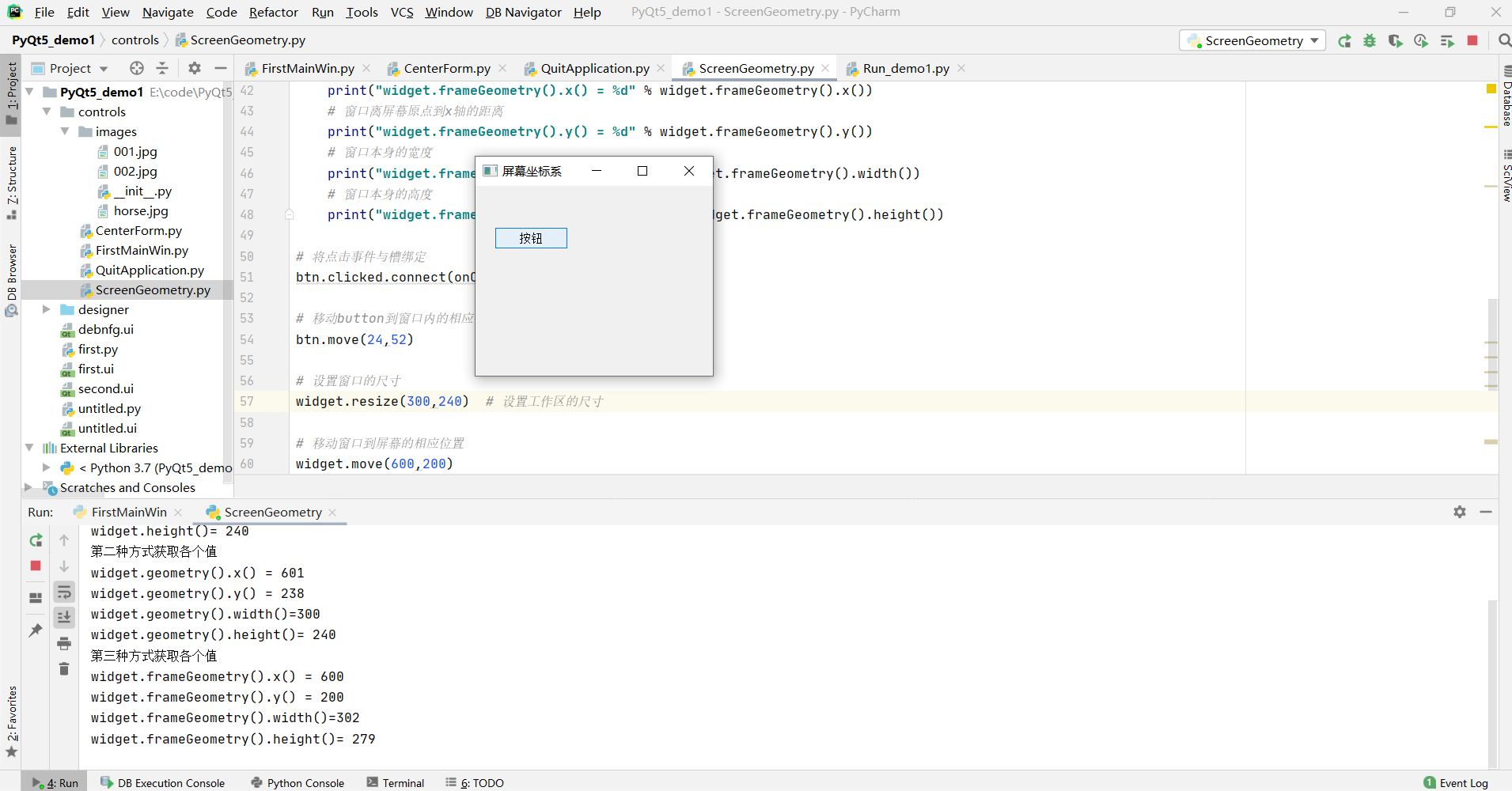Image resolution: width=1512 pixels, height=791 pixels.
Task: Open Run panel settings gear
Action: 1460,512
